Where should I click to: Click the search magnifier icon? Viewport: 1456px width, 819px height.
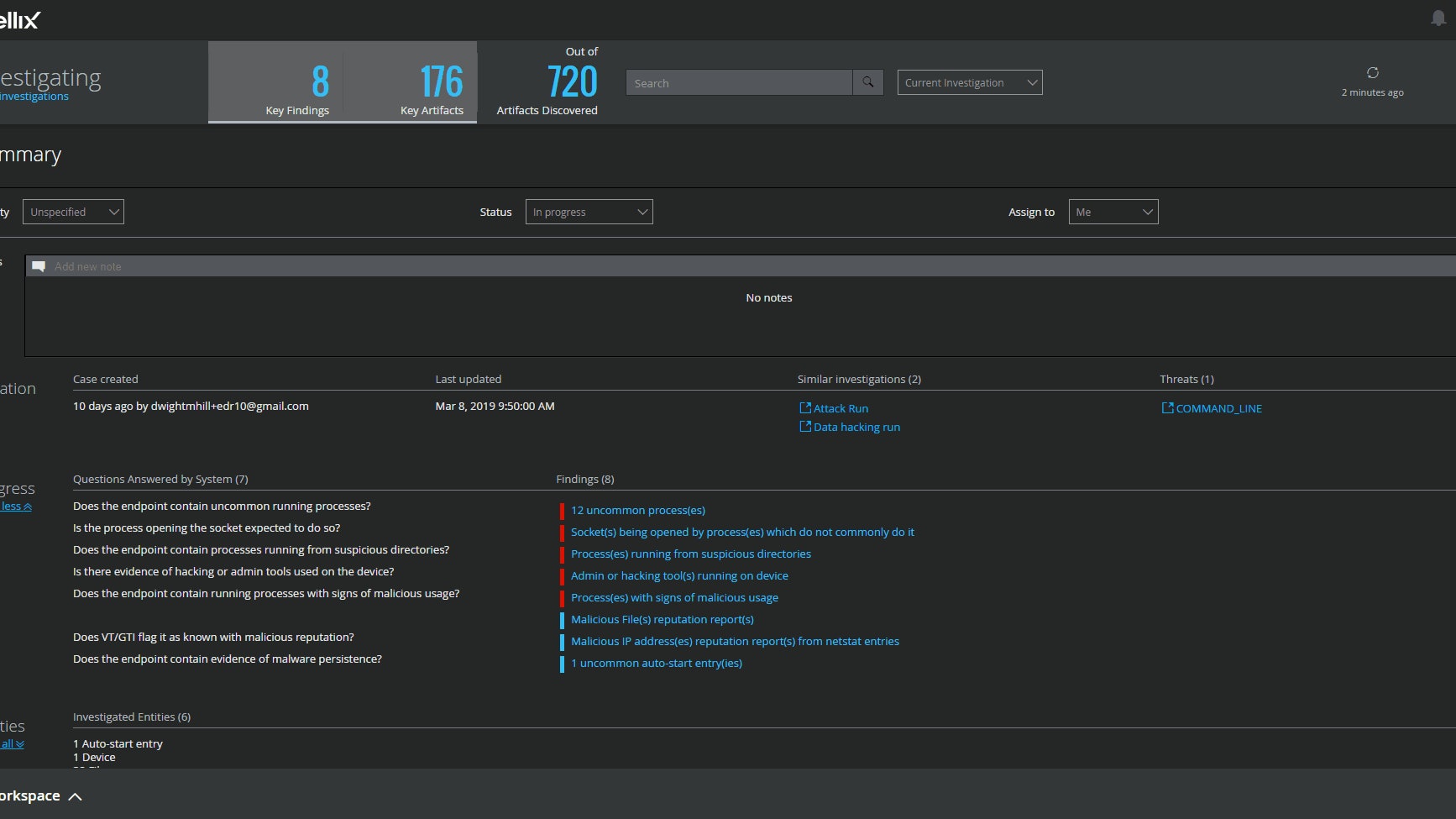pyautogui.click(x=868, y=82)
